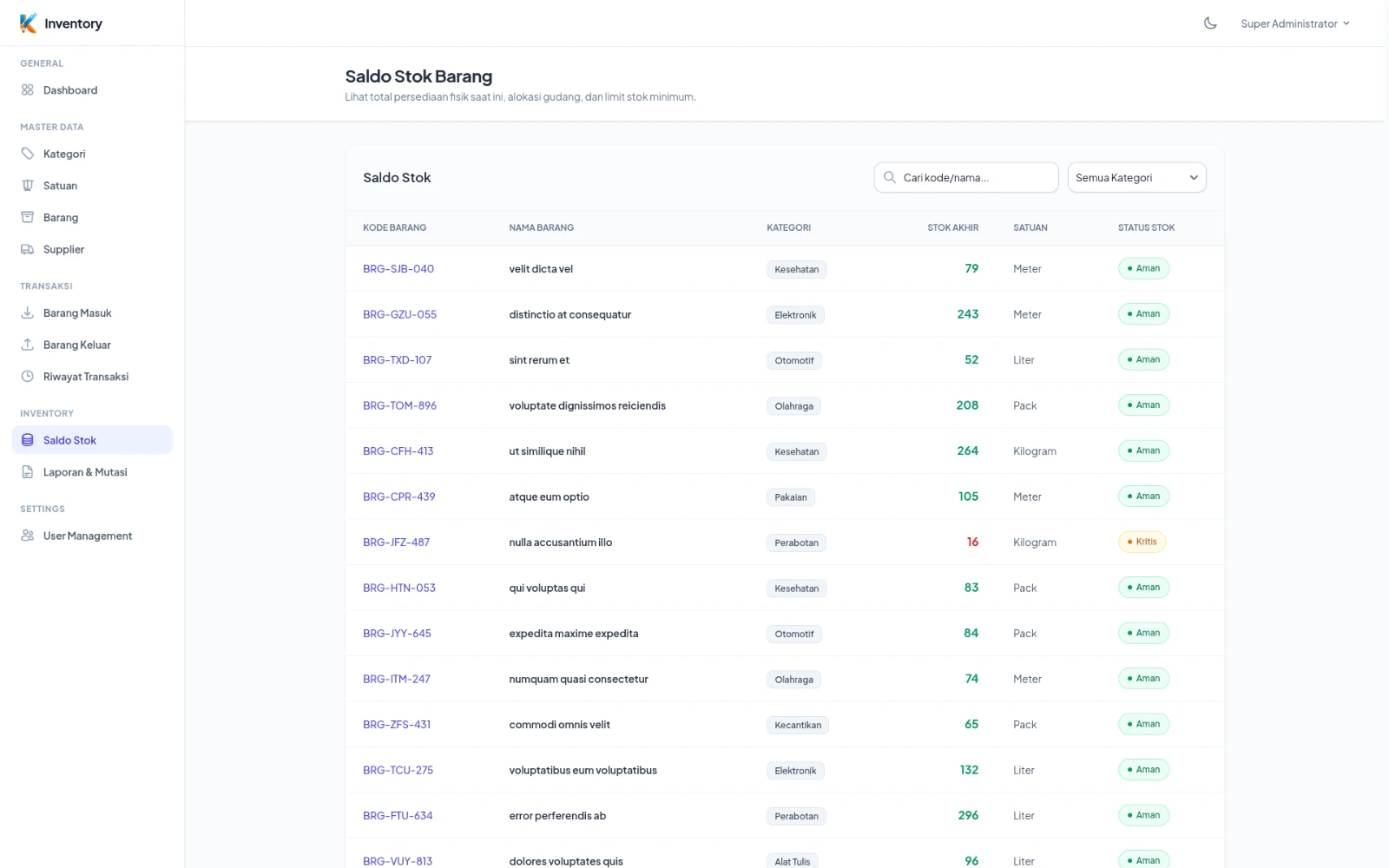The height and width of the screenshot is (868, 1389).
Task: Click the Supplier truck icon
Action: click(28, 250)
